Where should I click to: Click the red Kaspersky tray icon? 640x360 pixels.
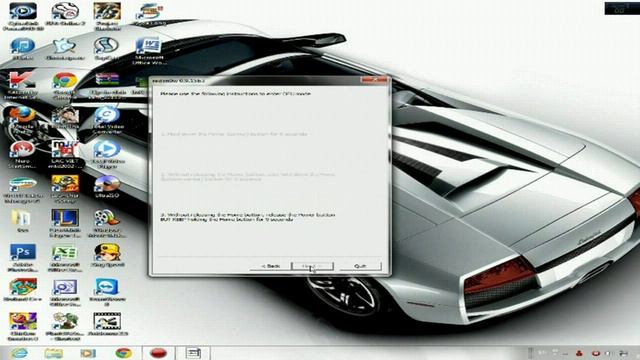(x=579, y=353)
